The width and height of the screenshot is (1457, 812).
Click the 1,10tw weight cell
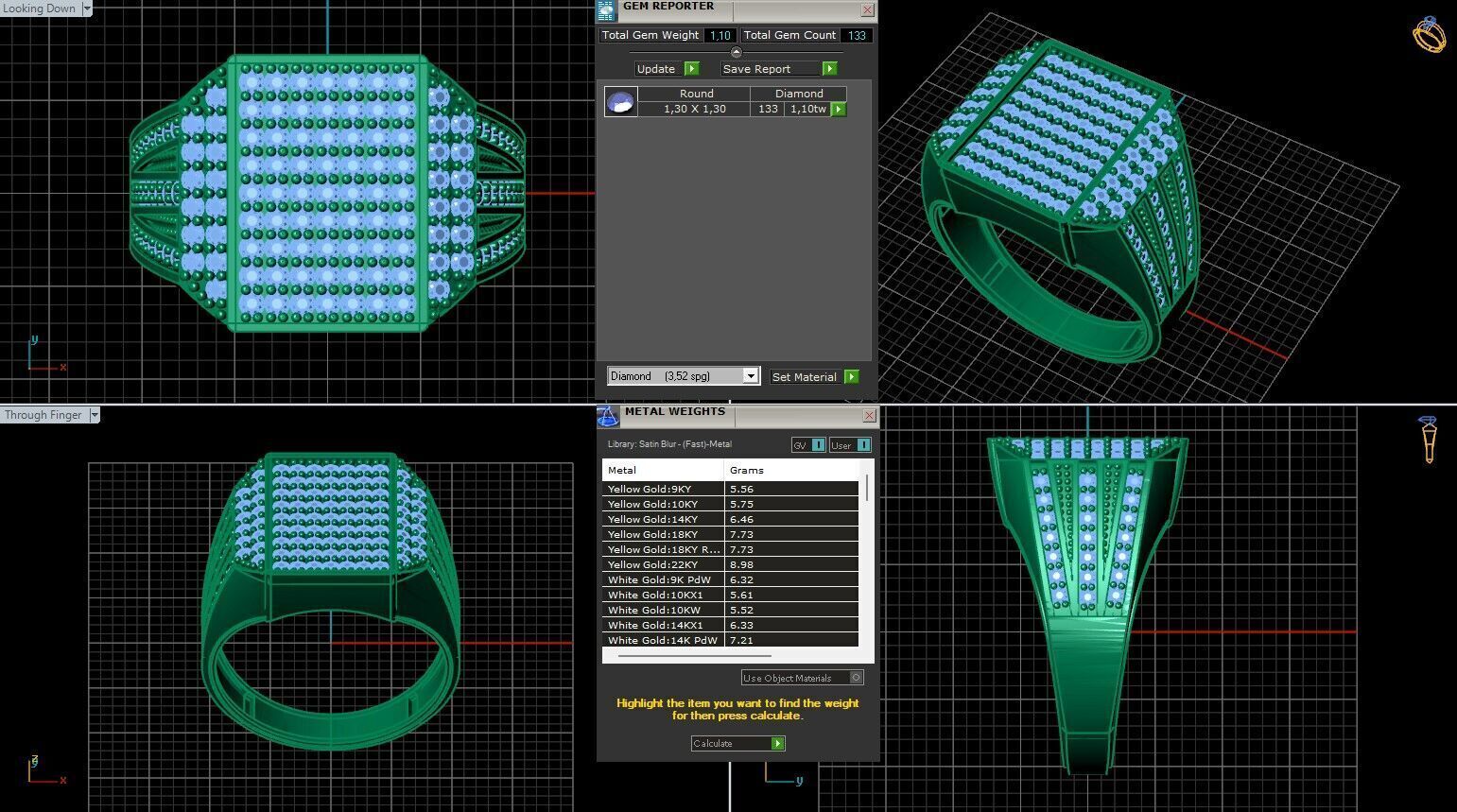click(808, 109)
